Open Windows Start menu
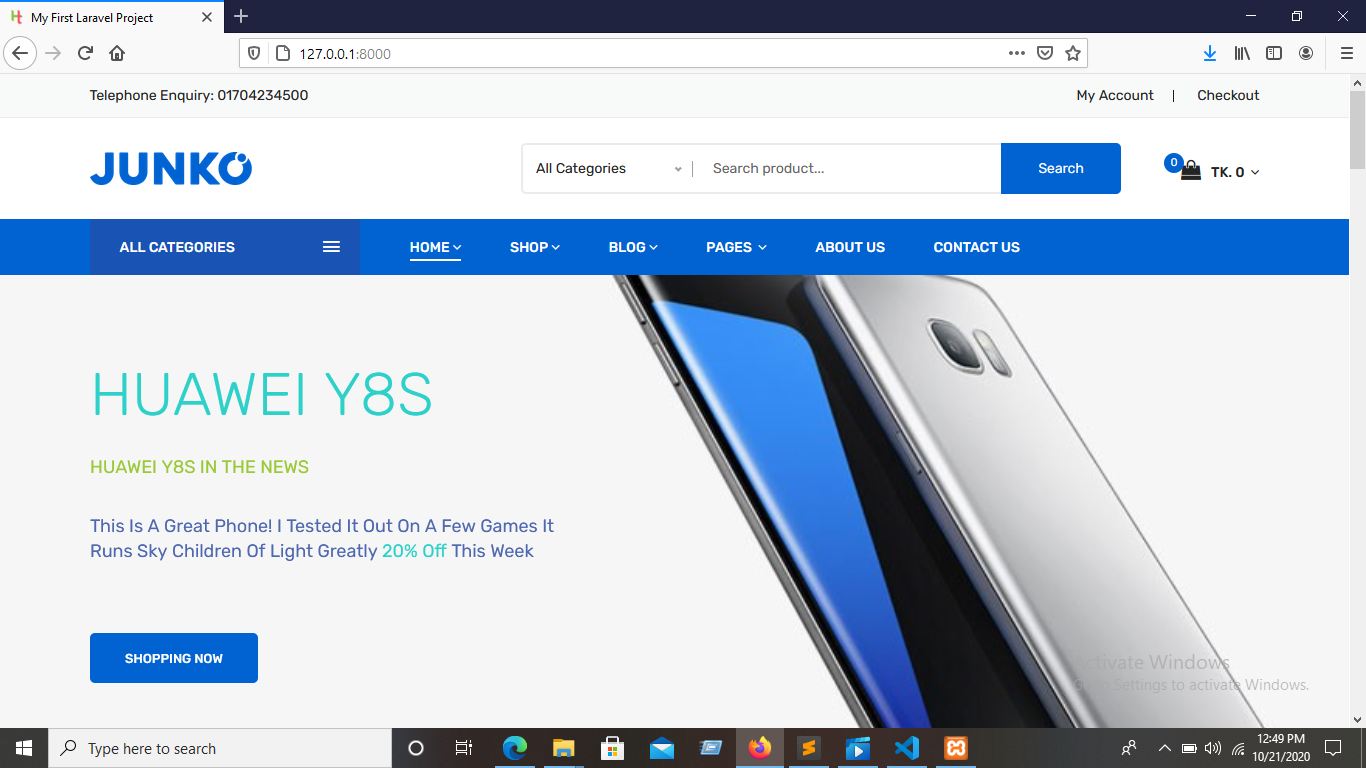 tap(24, 748)
